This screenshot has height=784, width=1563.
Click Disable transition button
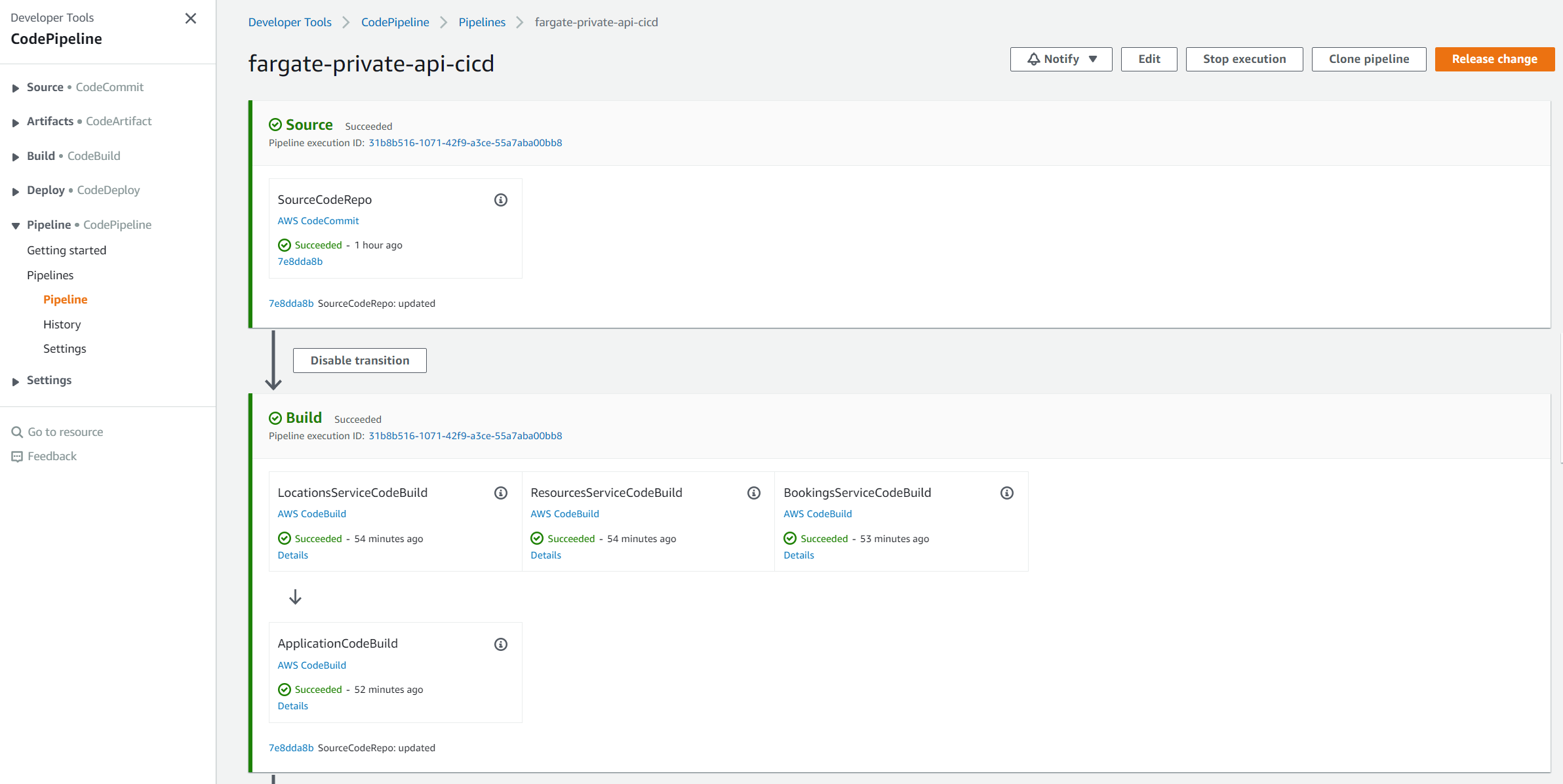(x=359, y=361)
